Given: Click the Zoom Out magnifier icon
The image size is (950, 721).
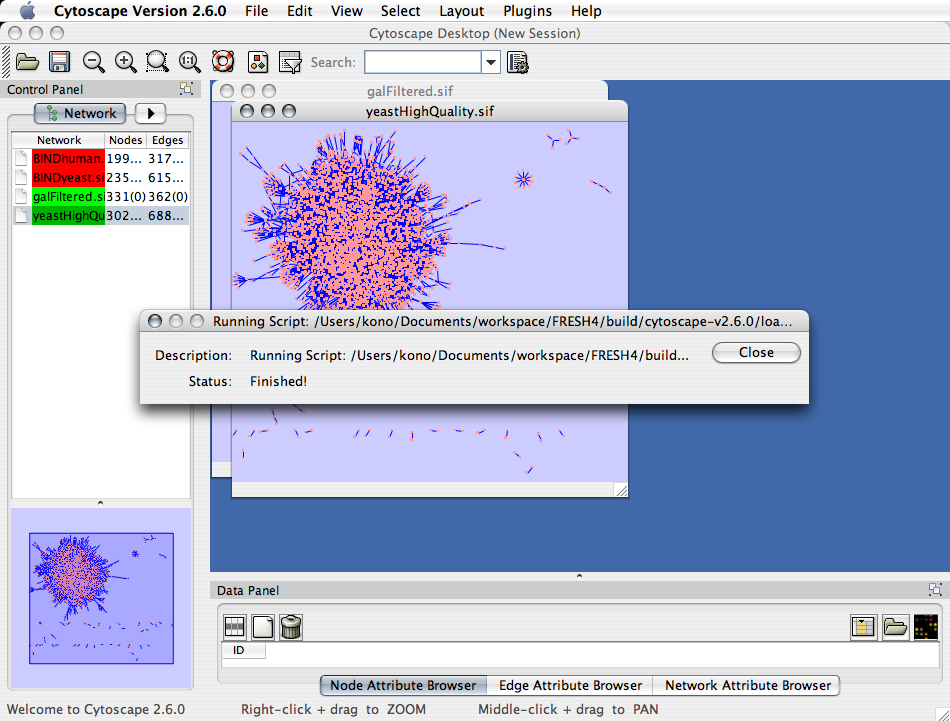Looking at the screenshot, I should tap(93, 62).
